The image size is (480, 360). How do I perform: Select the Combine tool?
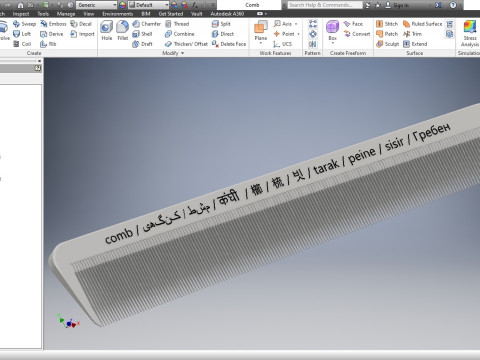tap(180, 34)
